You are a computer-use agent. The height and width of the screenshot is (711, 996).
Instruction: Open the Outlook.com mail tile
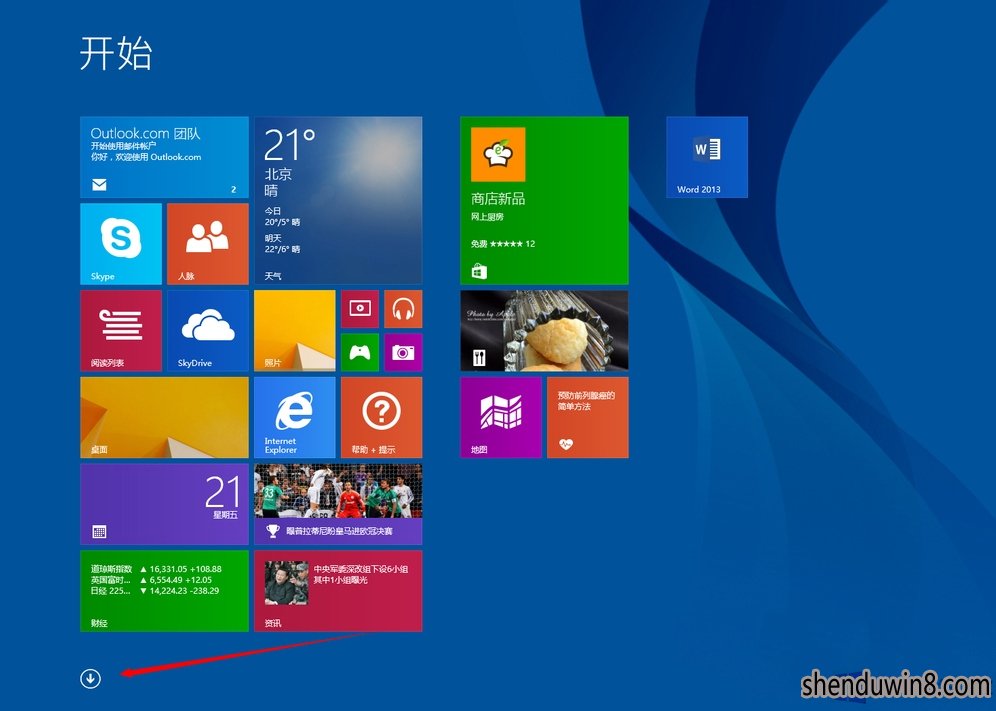(x=164, y=157)
